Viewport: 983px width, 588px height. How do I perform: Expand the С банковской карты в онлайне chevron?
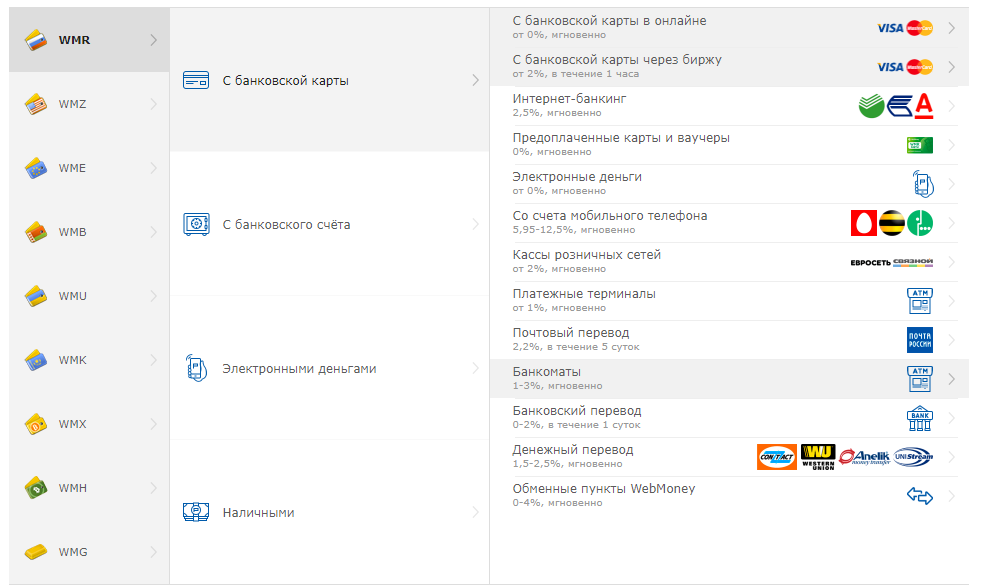[x=952, y=28]
